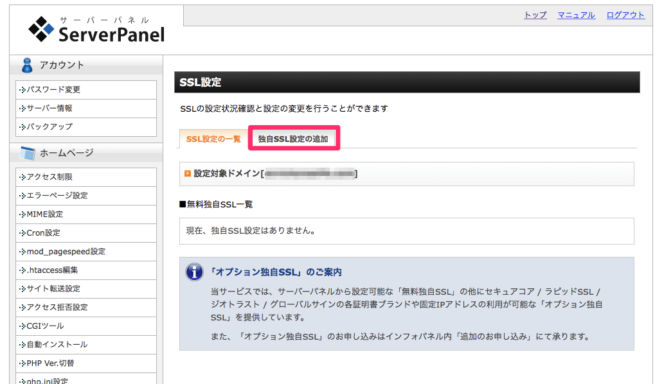664x384 pixels.
Task: Open PHP Ver.切替 menu item
Action: click(x=86, y=363)
